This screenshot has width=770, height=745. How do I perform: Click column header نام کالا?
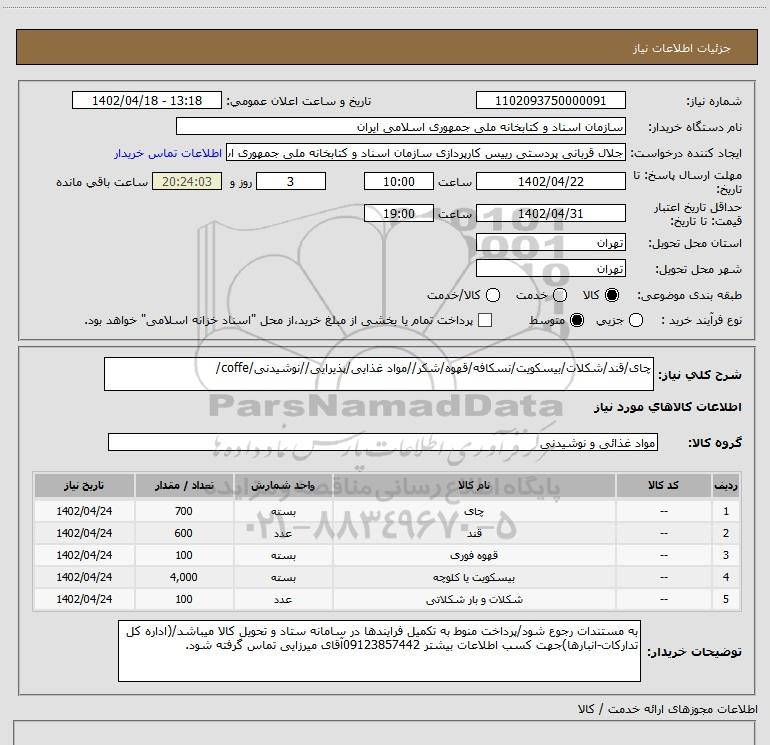click(474, 486)
